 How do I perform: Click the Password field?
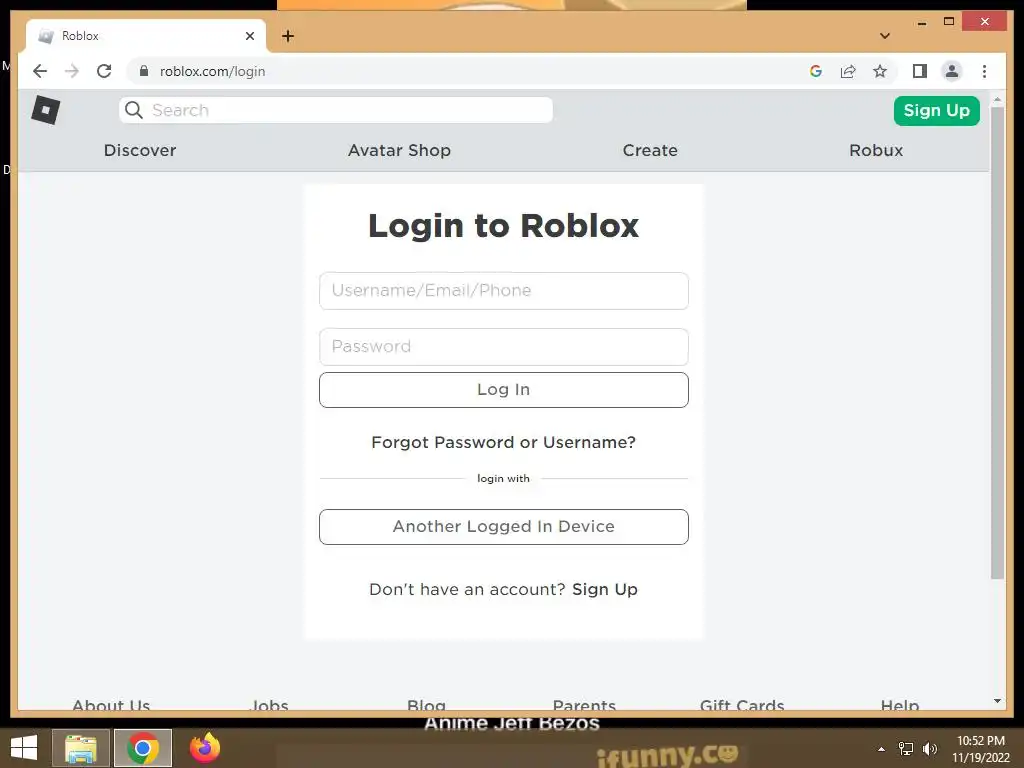504,347
